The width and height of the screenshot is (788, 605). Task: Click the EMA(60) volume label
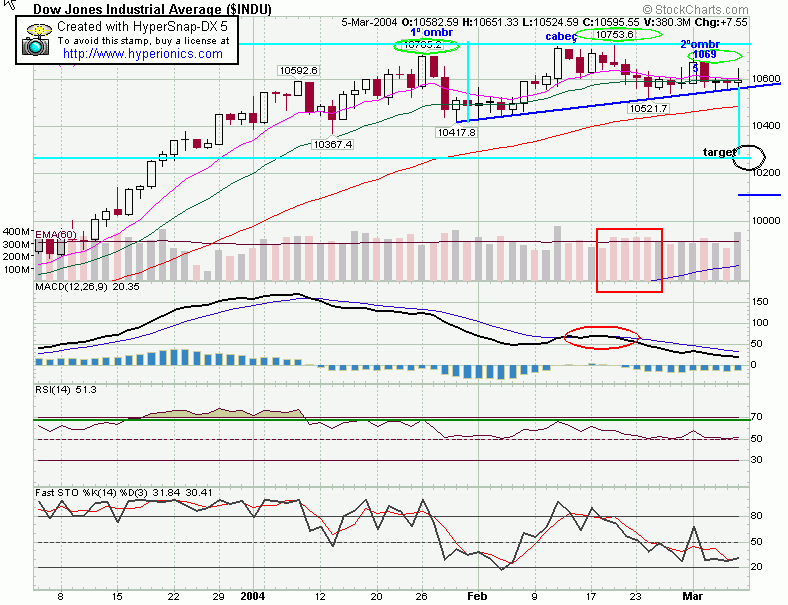pyautogui.click(x=56, y=234)
